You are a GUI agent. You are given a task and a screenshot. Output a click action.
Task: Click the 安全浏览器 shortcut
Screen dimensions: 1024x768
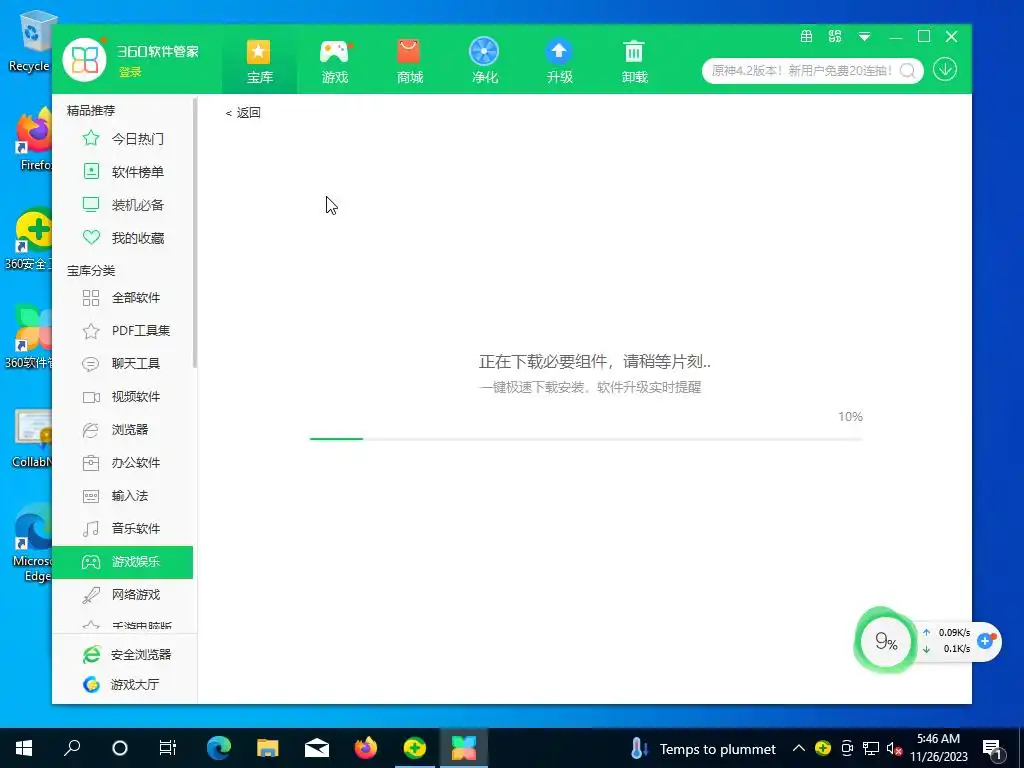click(127, 654)
